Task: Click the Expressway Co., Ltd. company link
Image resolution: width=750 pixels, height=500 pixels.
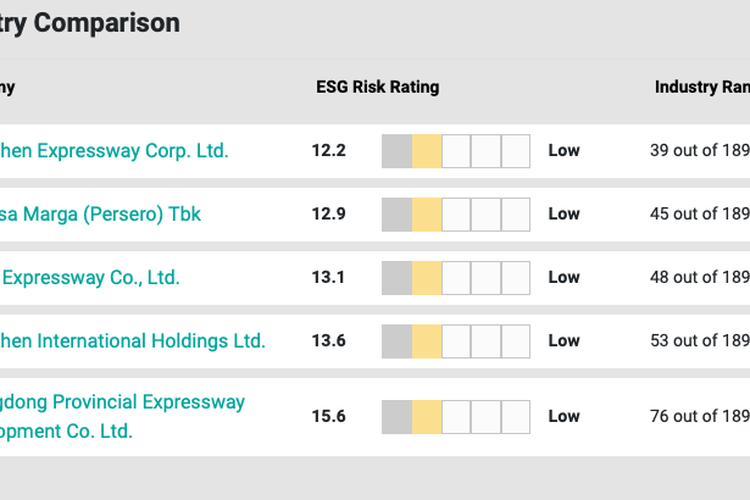Action: point(90,277)
